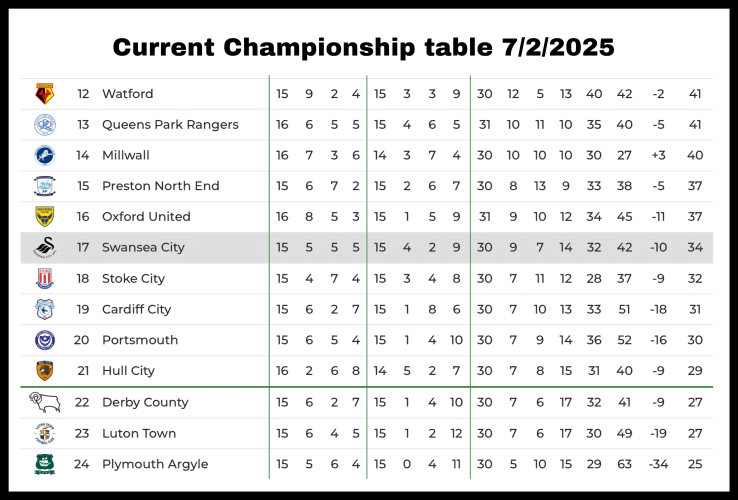Open the Plymouth Argyle team link

tap(155, 464)
